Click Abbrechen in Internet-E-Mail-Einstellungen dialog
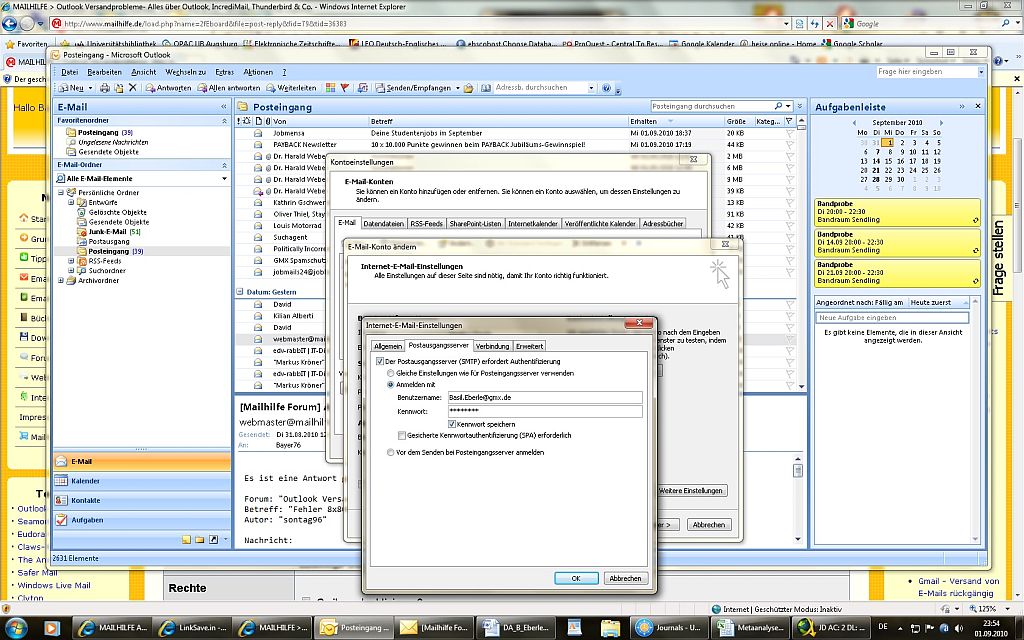This screenshot has height=640, width=1024. tap(625, 578)
